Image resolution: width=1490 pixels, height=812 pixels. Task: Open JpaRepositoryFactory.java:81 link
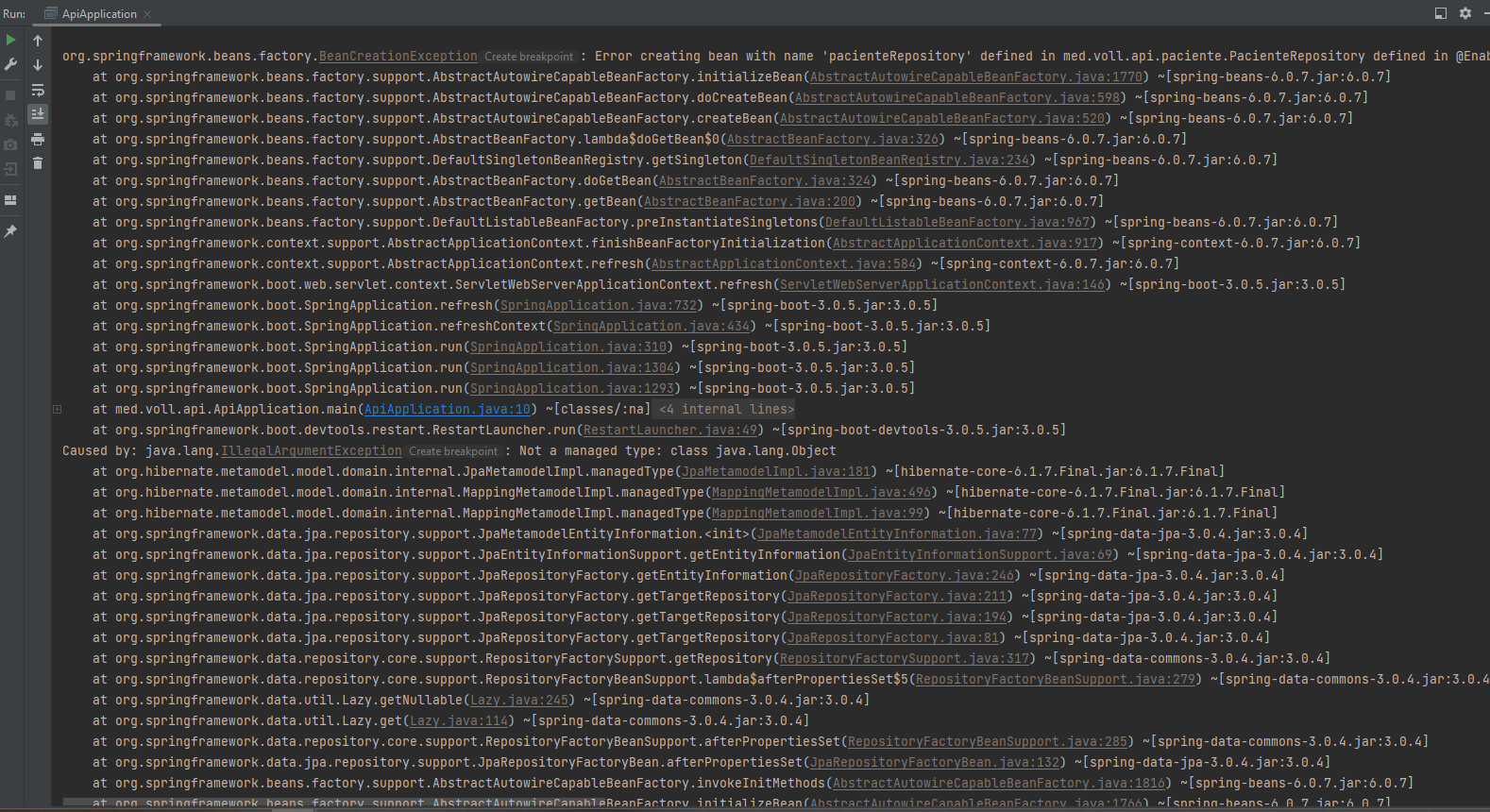pyautogui.click(x=893, y=638)
